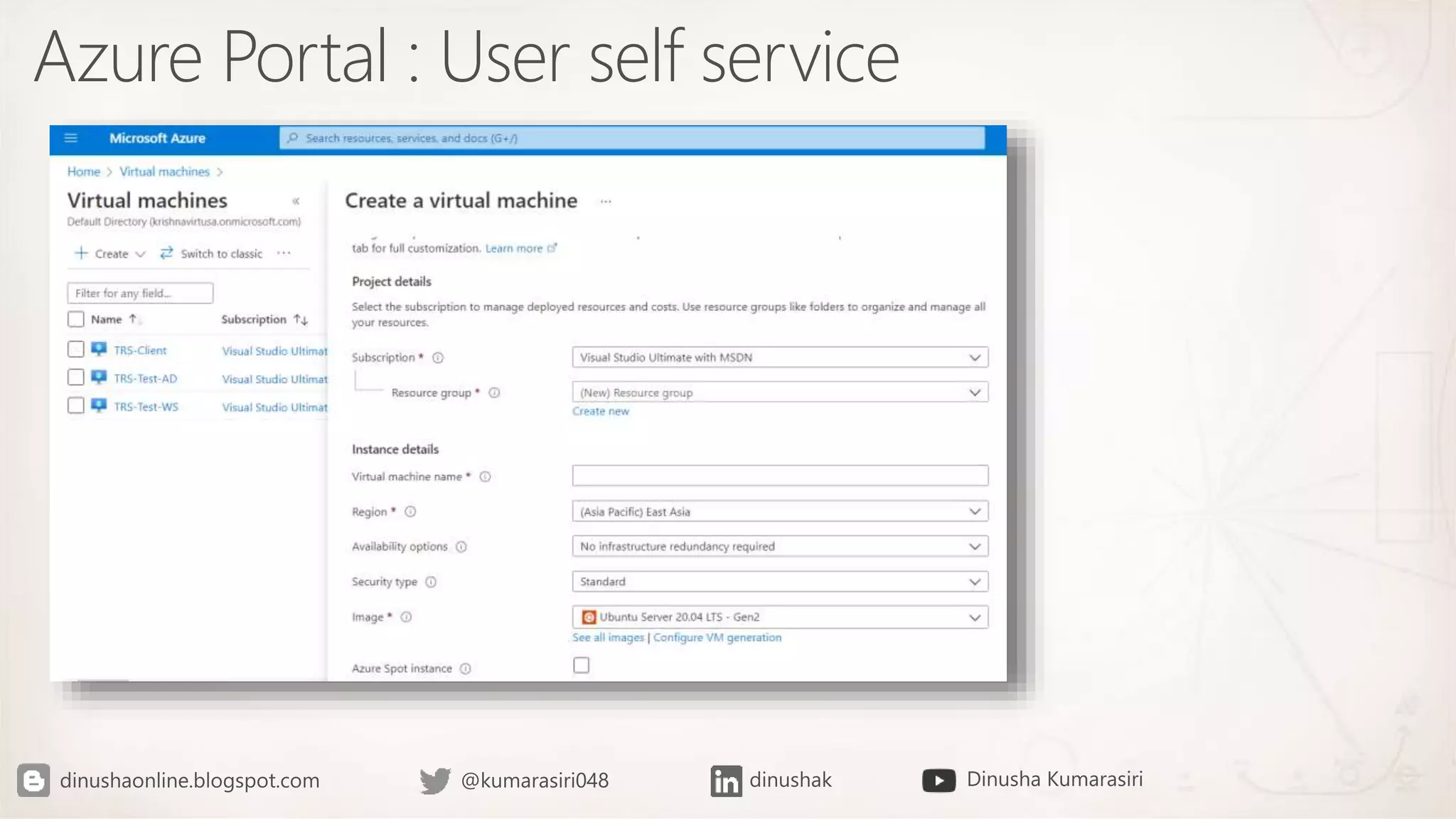Open TRS-Test-AD virtual machine
Viewport: 1456px width, 819px height.
click(146, 379)
